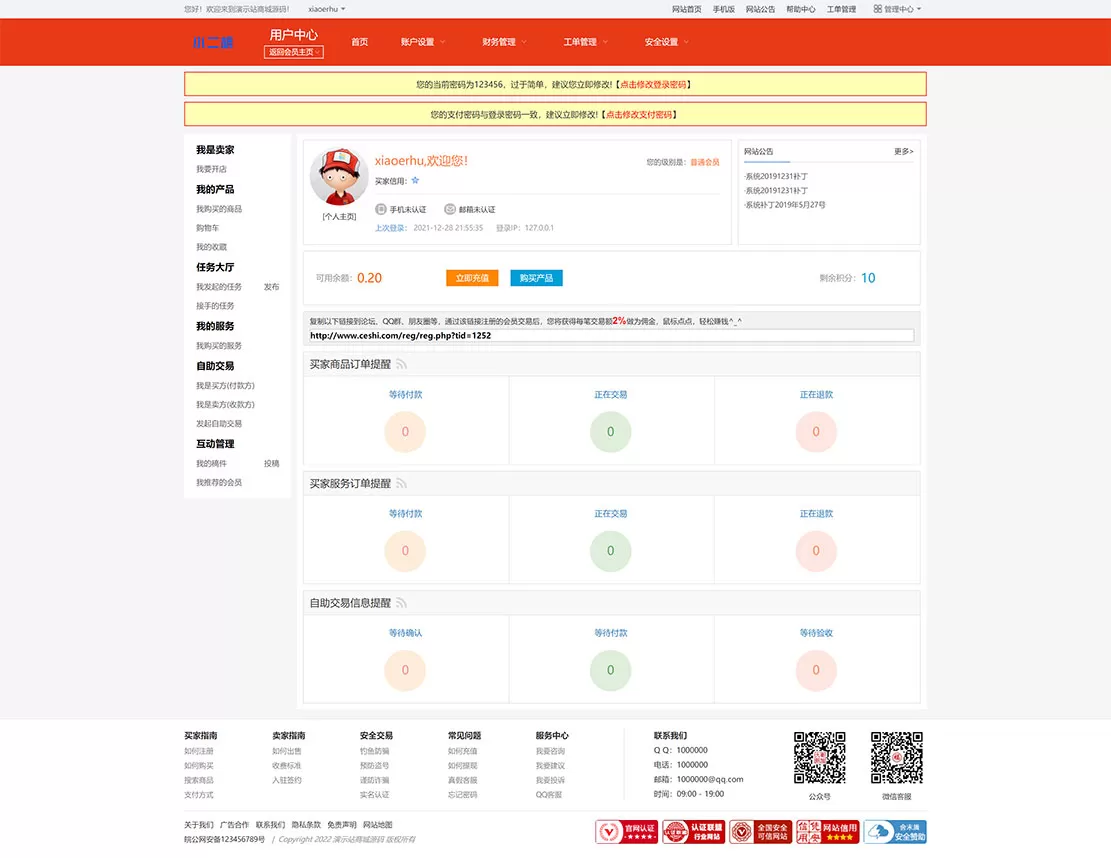1111x858 pixels.
Task: Open 我的收藏 in the left sidebar
Action: (x=211, y=247)
